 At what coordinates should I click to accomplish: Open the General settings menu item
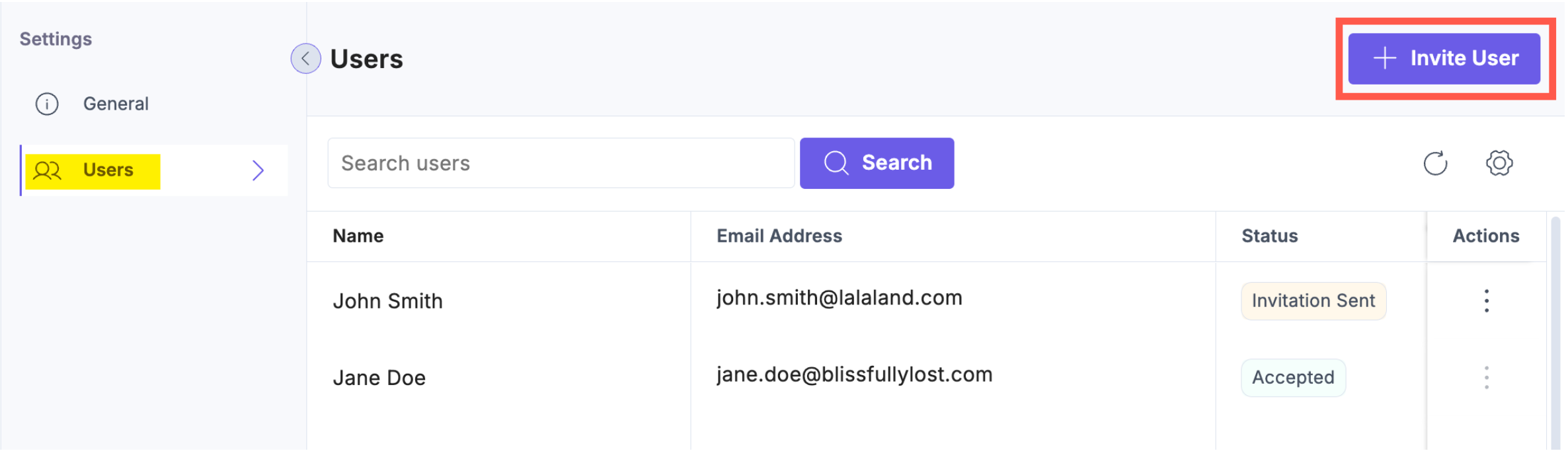click(x=116, y=104)
